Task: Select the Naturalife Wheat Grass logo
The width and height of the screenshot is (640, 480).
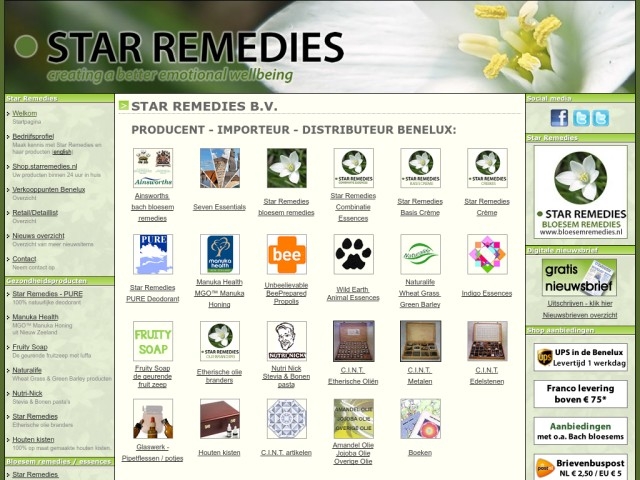Action: pos(420,254)
